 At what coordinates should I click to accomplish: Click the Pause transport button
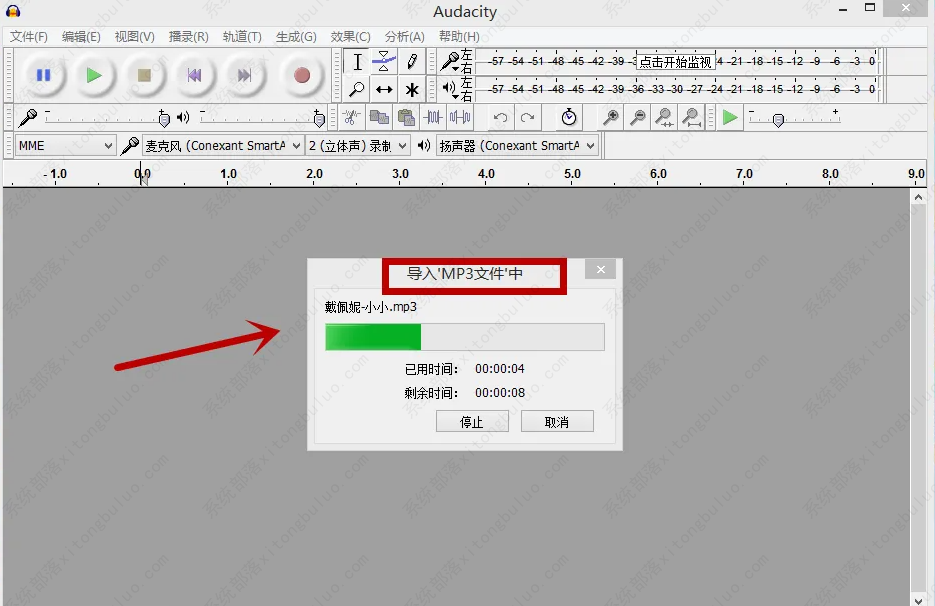click(x=43, y=75)
